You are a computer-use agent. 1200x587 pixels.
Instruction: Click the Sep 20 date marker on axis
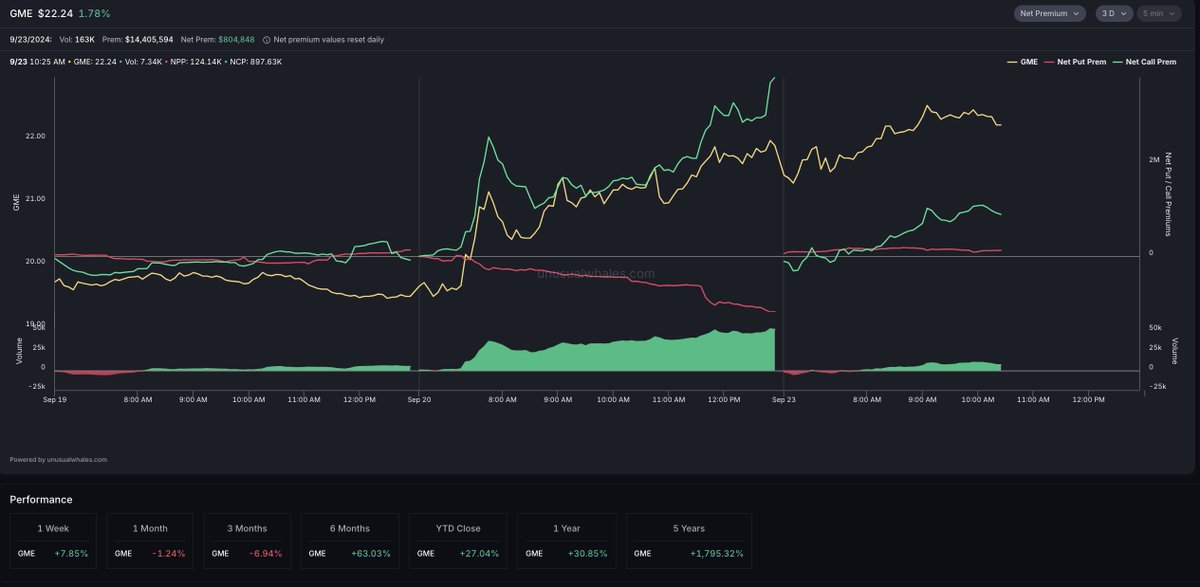(419, 400)
